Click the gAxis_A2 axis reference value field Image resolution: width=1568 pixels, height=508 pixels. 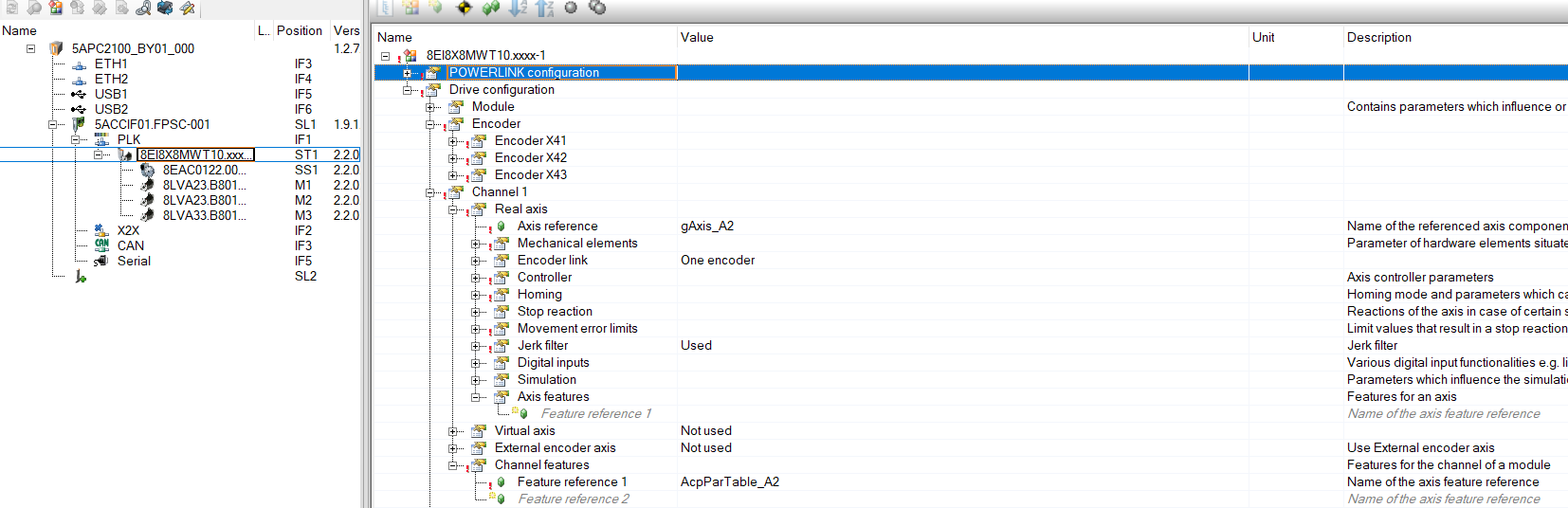click(x=707, y=227)
